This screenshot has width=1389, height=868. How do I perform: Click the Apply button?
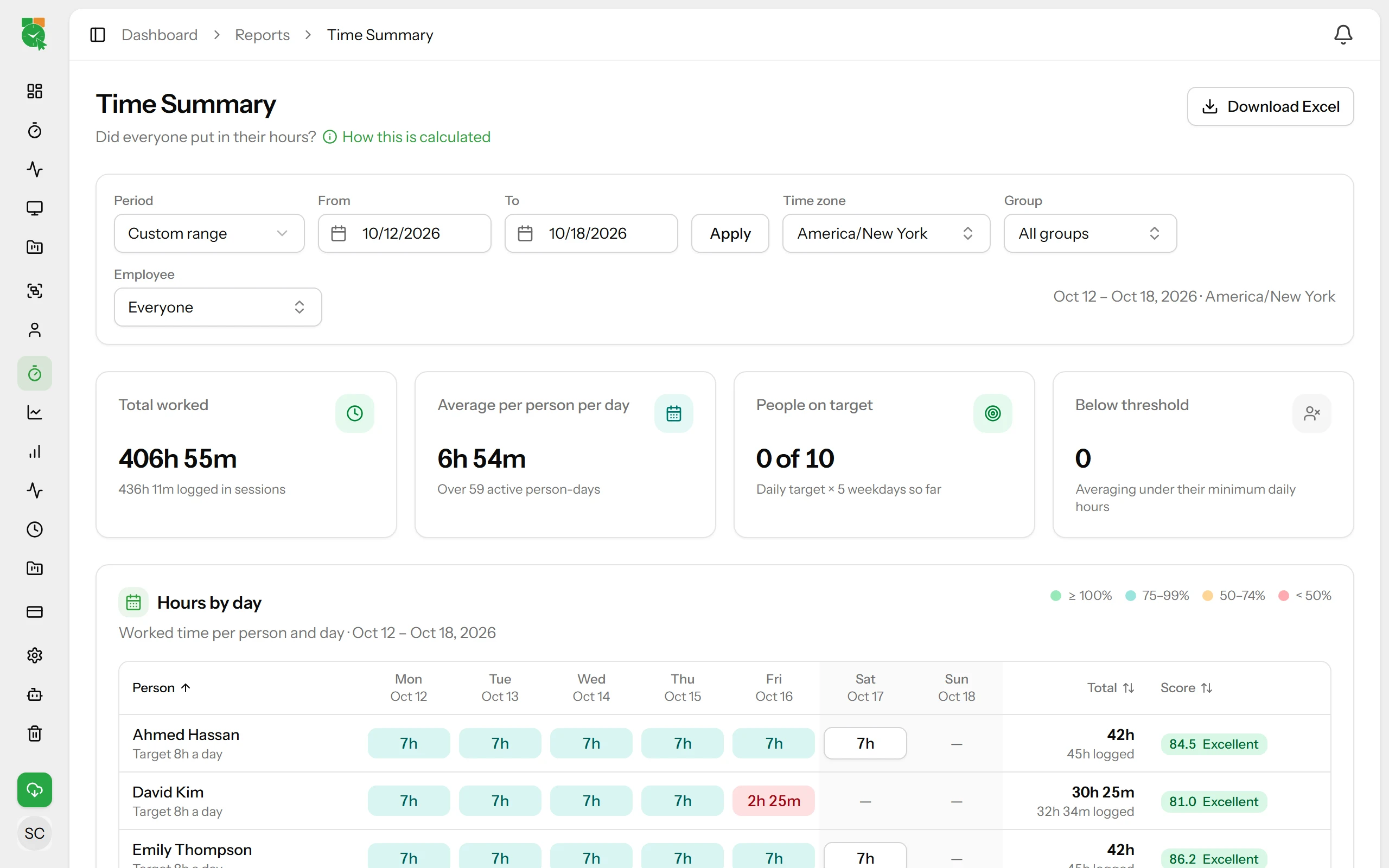(730, 234)
